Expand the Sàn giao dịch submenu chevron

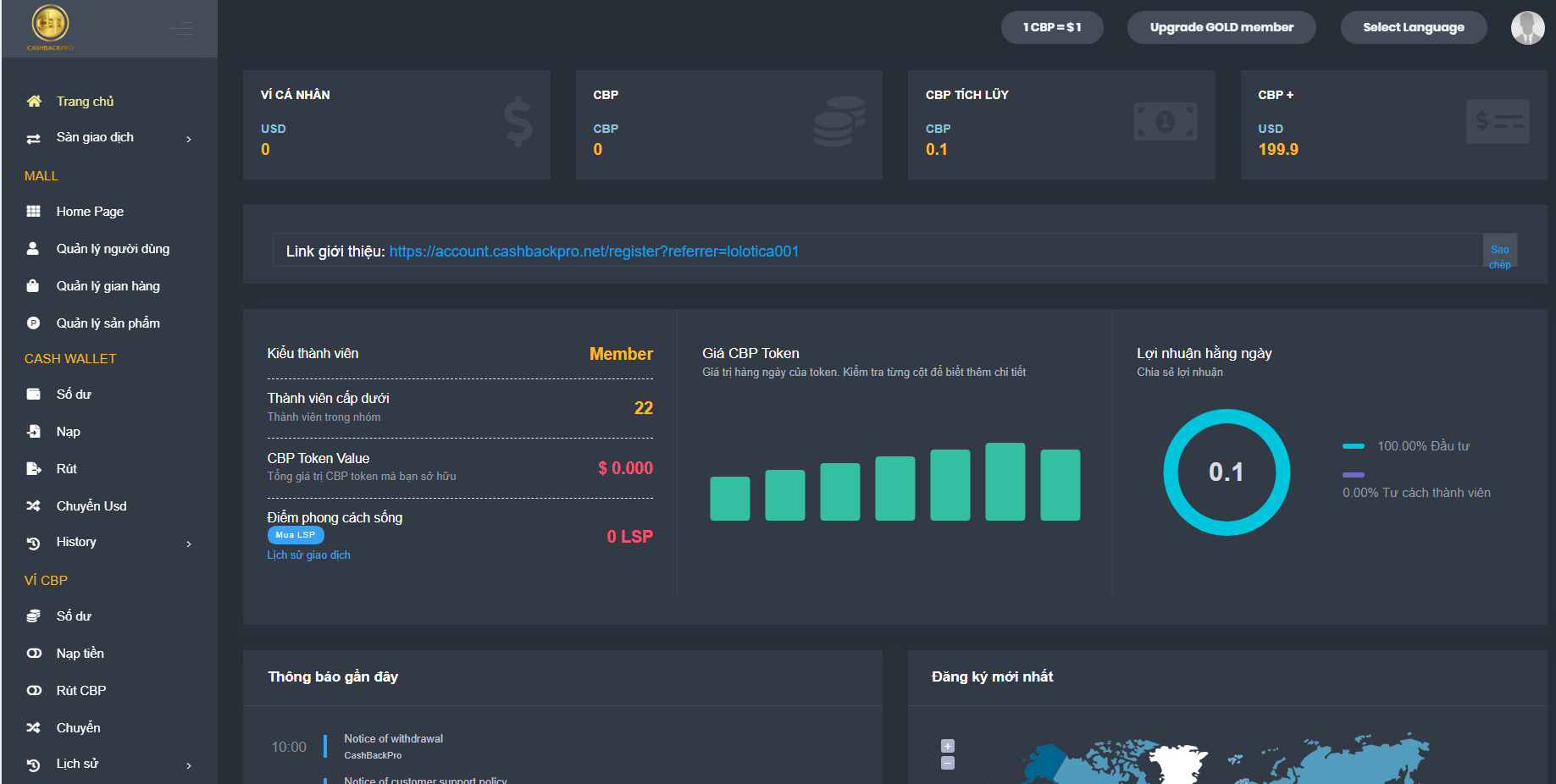click(x=189, y=139)
